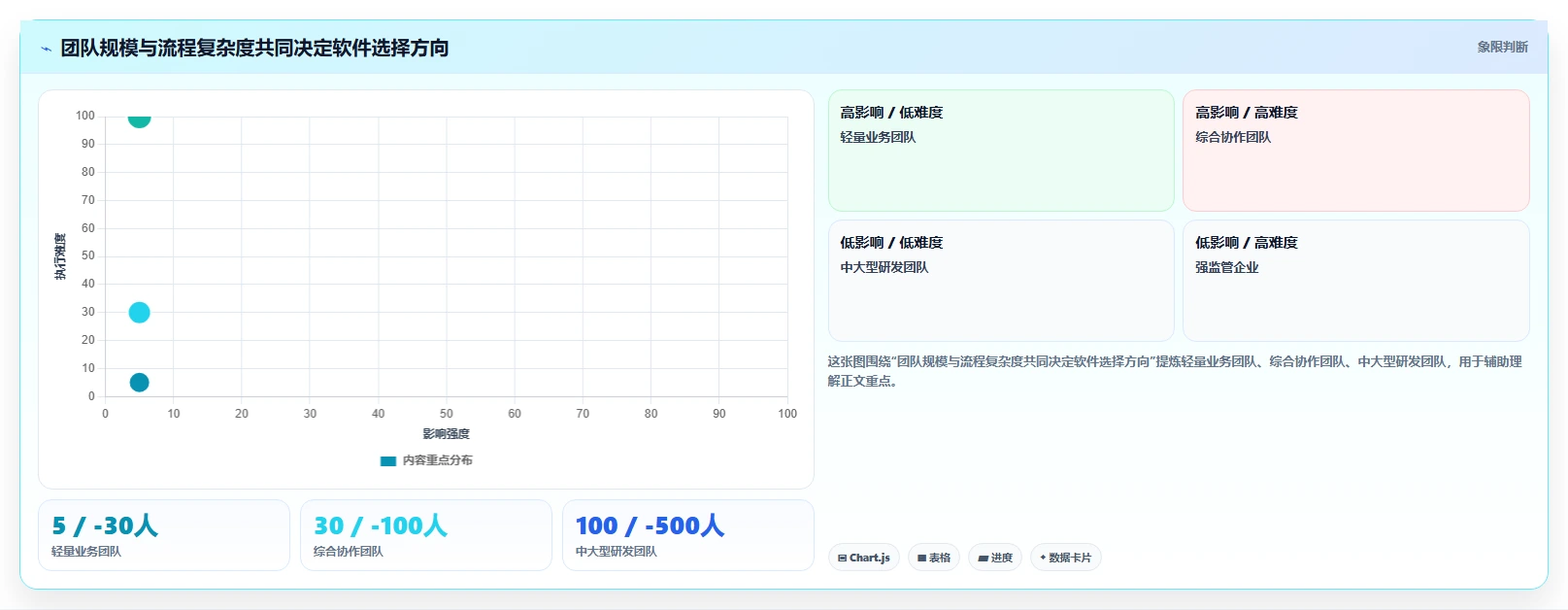The height and width of the screenshot is (610, 1568).
Task: Click 轻量业务团队 label under 5 / -30人
Action: point(86,552)
